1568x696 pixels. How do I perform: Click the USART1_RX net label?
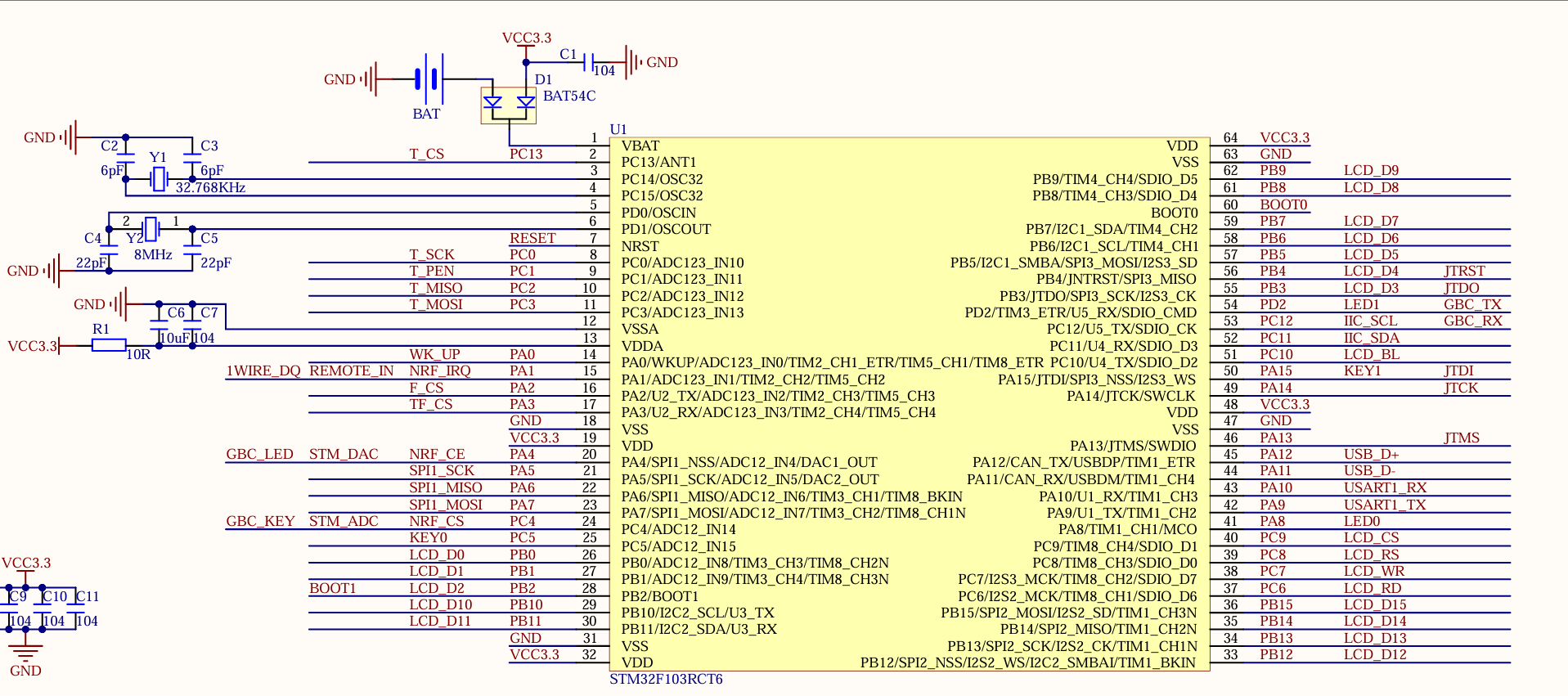click(1386, 487)
